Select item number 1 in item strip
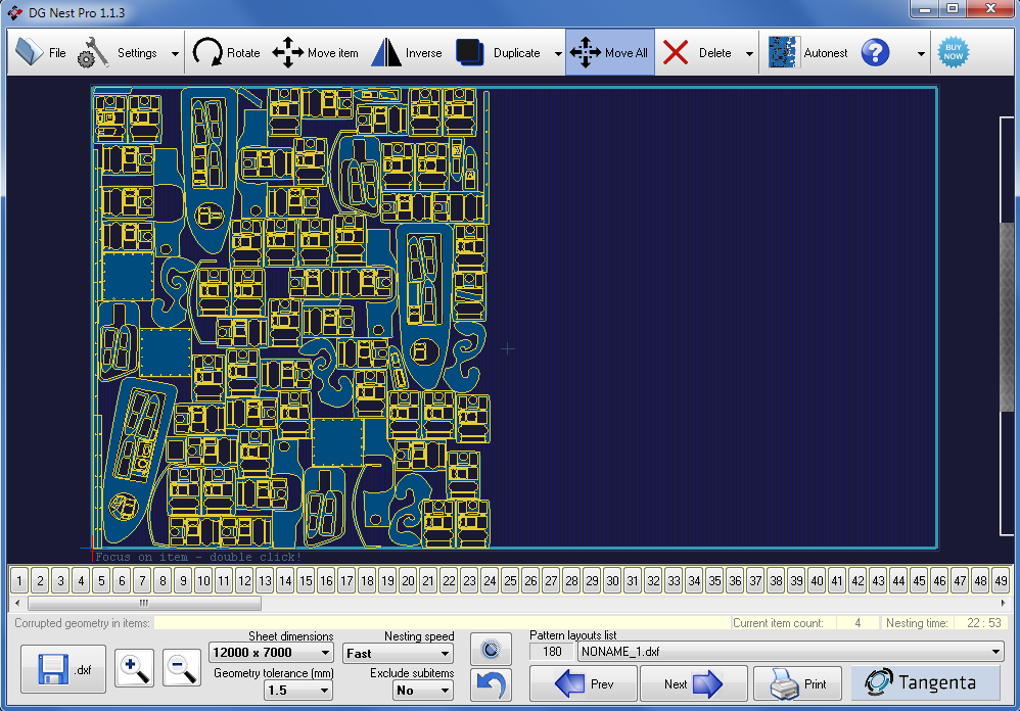 [x=20, y=580]
